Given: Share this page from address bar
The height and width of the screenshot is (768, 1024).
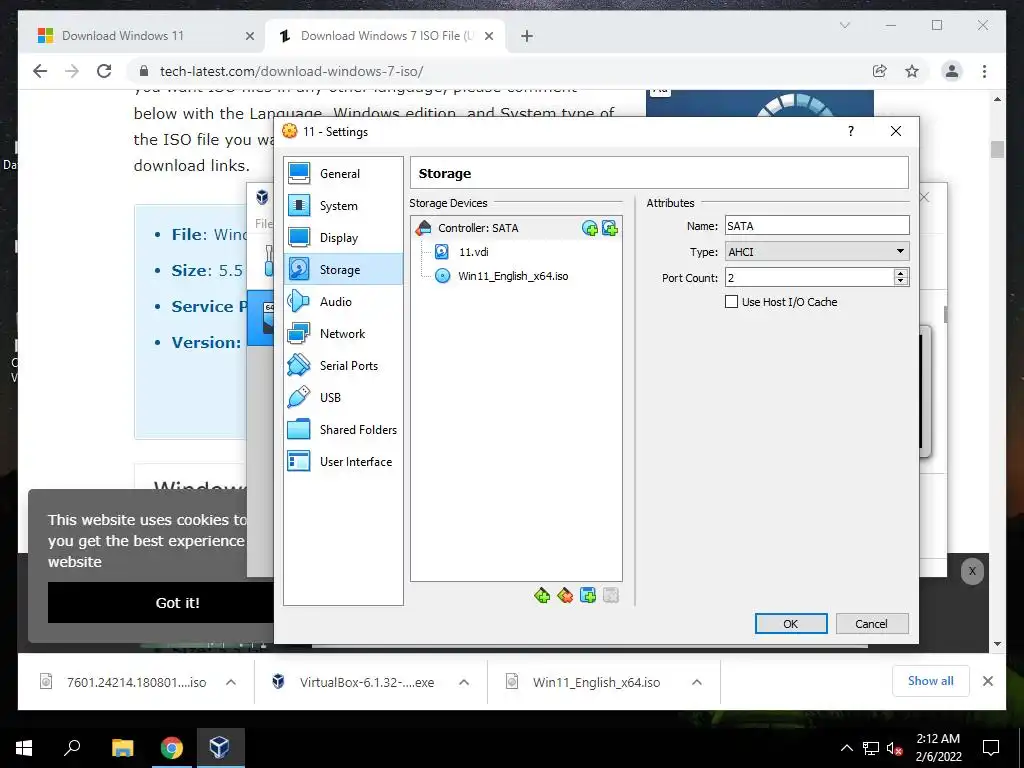Looking at the screenshot, I should [880, 71].
